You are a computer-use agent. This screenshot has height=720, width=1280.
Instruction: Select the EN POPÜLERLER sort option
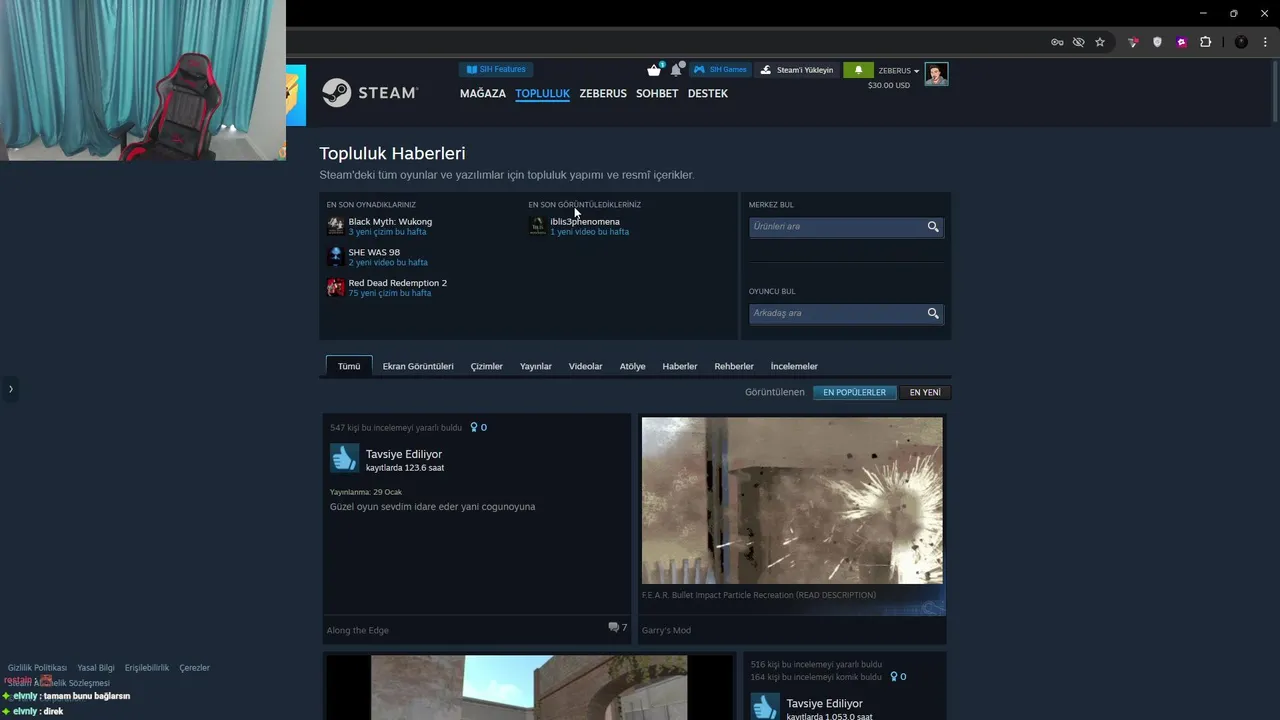pyautogui.click(x=854, y=393)
